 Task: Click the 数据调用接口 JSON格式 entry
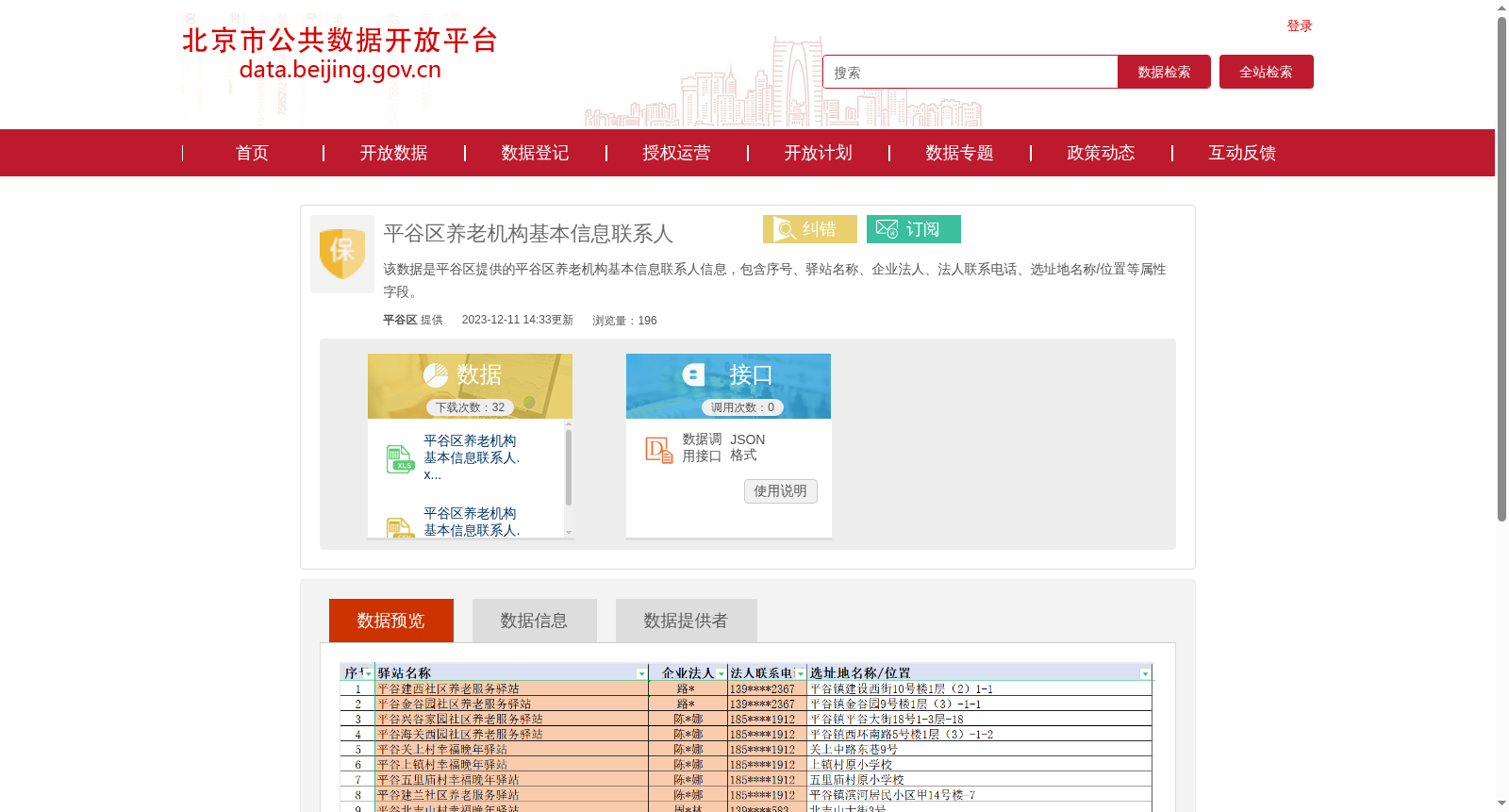point(723,448)
